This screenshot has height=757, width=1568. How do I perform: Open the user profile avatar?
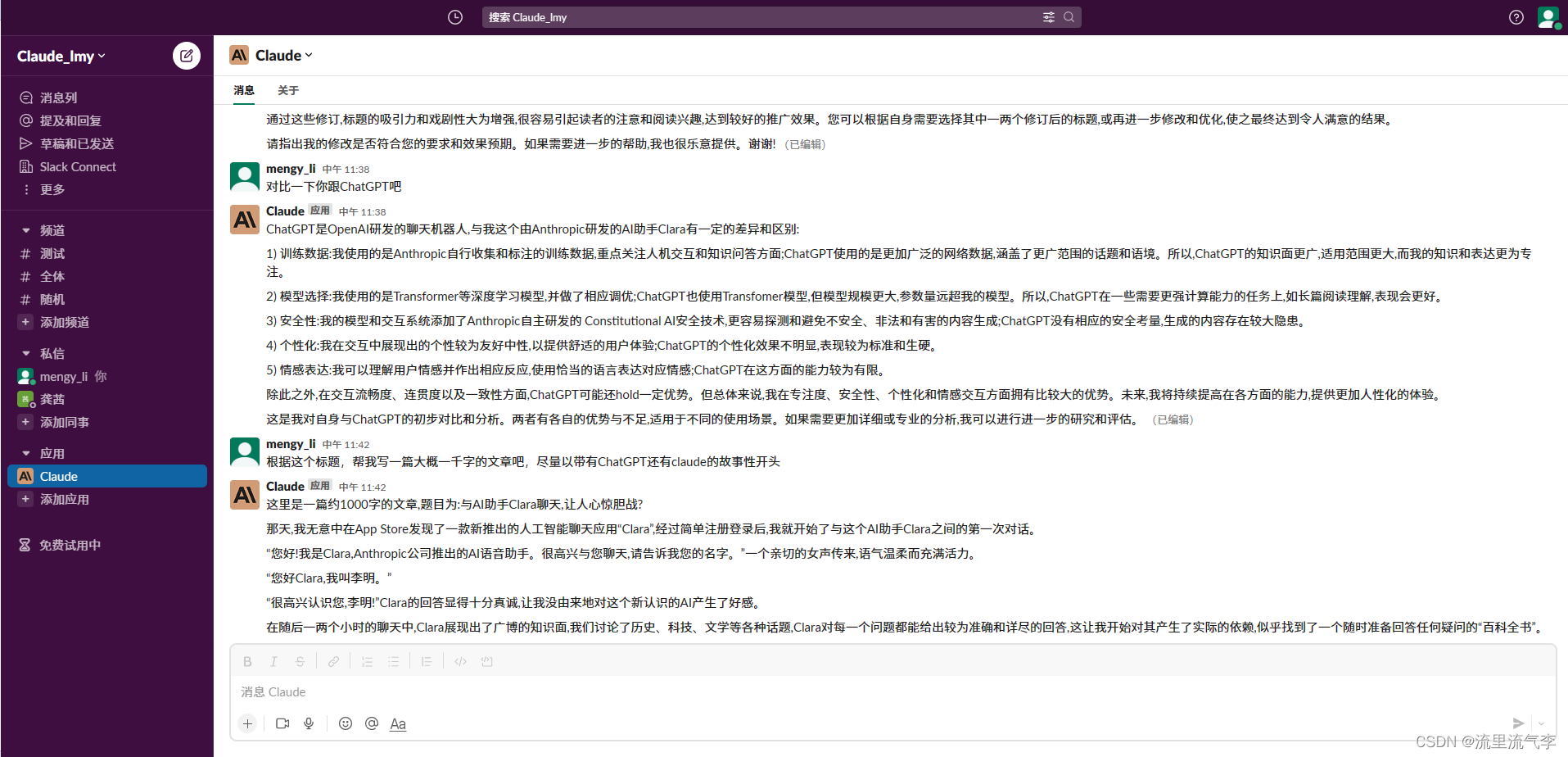pos(1548,17)
